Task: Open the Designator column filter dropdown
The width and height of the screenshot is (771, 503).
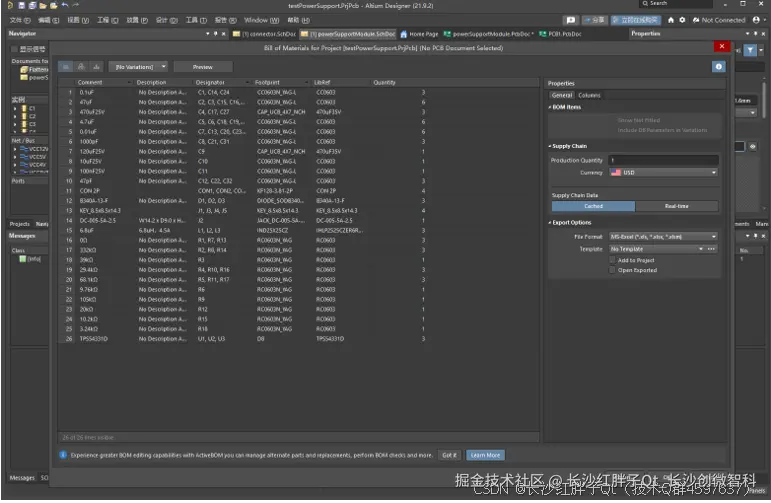Action: click(x=247, y=83)
